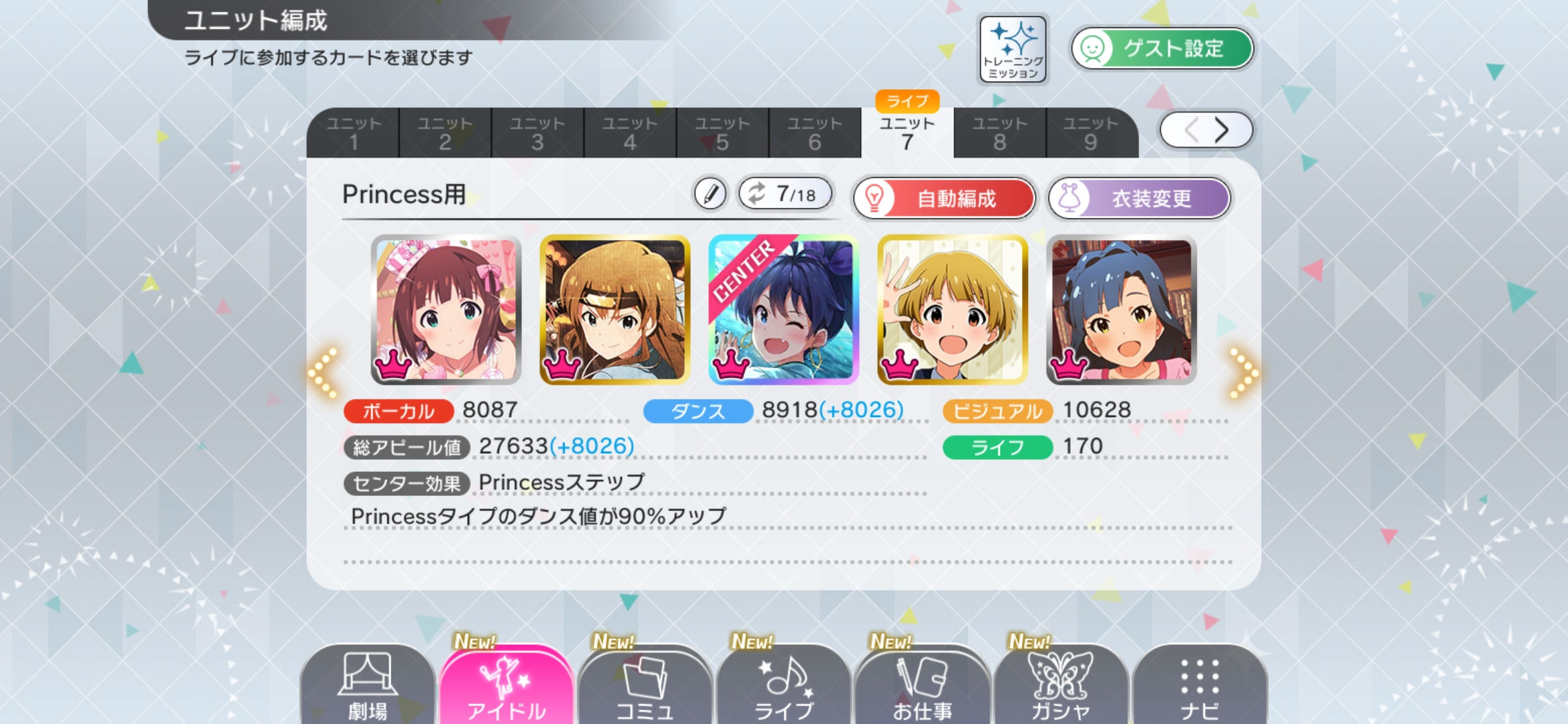Click the 自動編成 auto-formation button
Screen dimensions: 1568x724
coord(944,198)
